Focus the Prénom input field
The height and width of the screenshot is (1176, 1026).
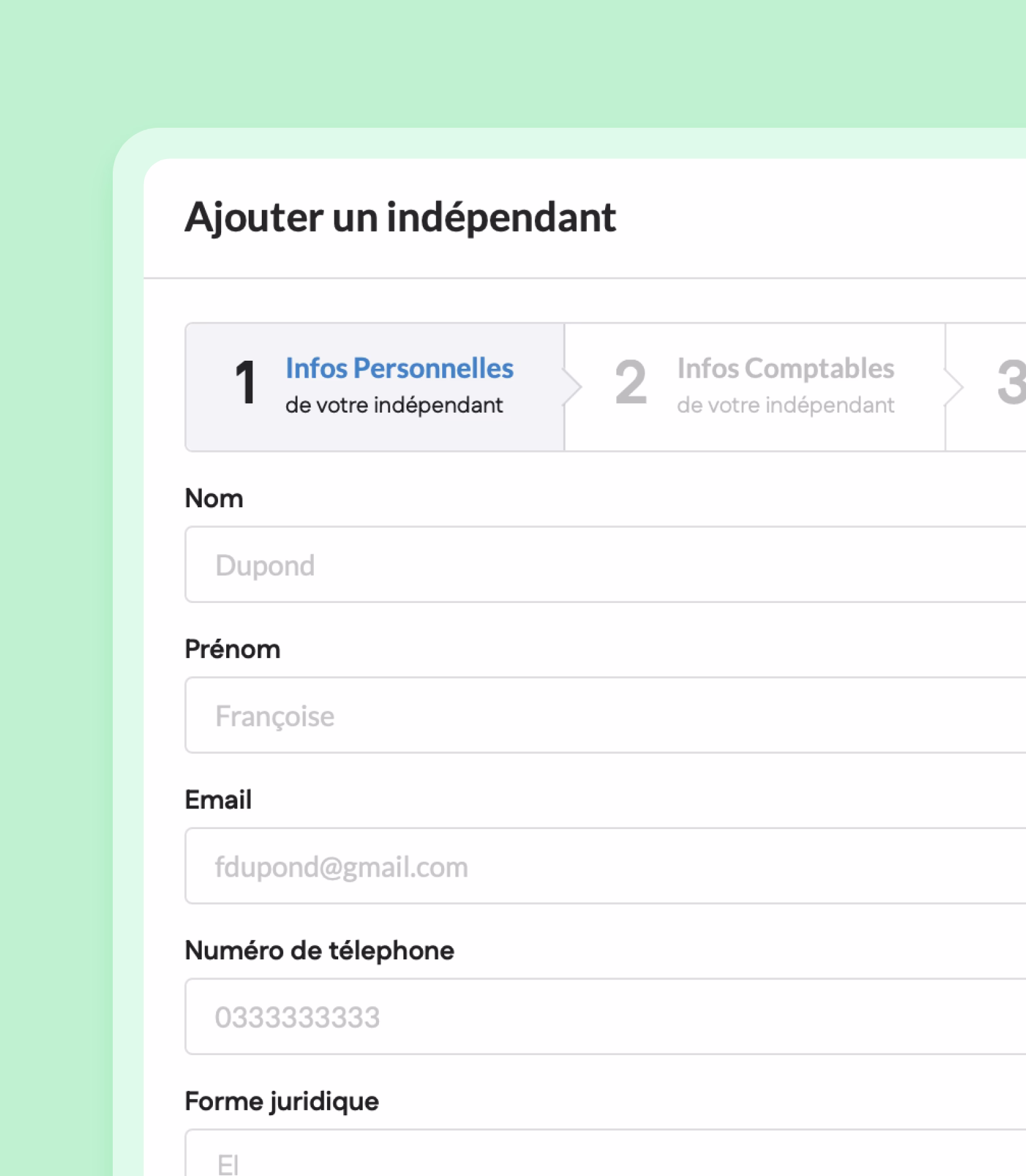coord(606,715)
